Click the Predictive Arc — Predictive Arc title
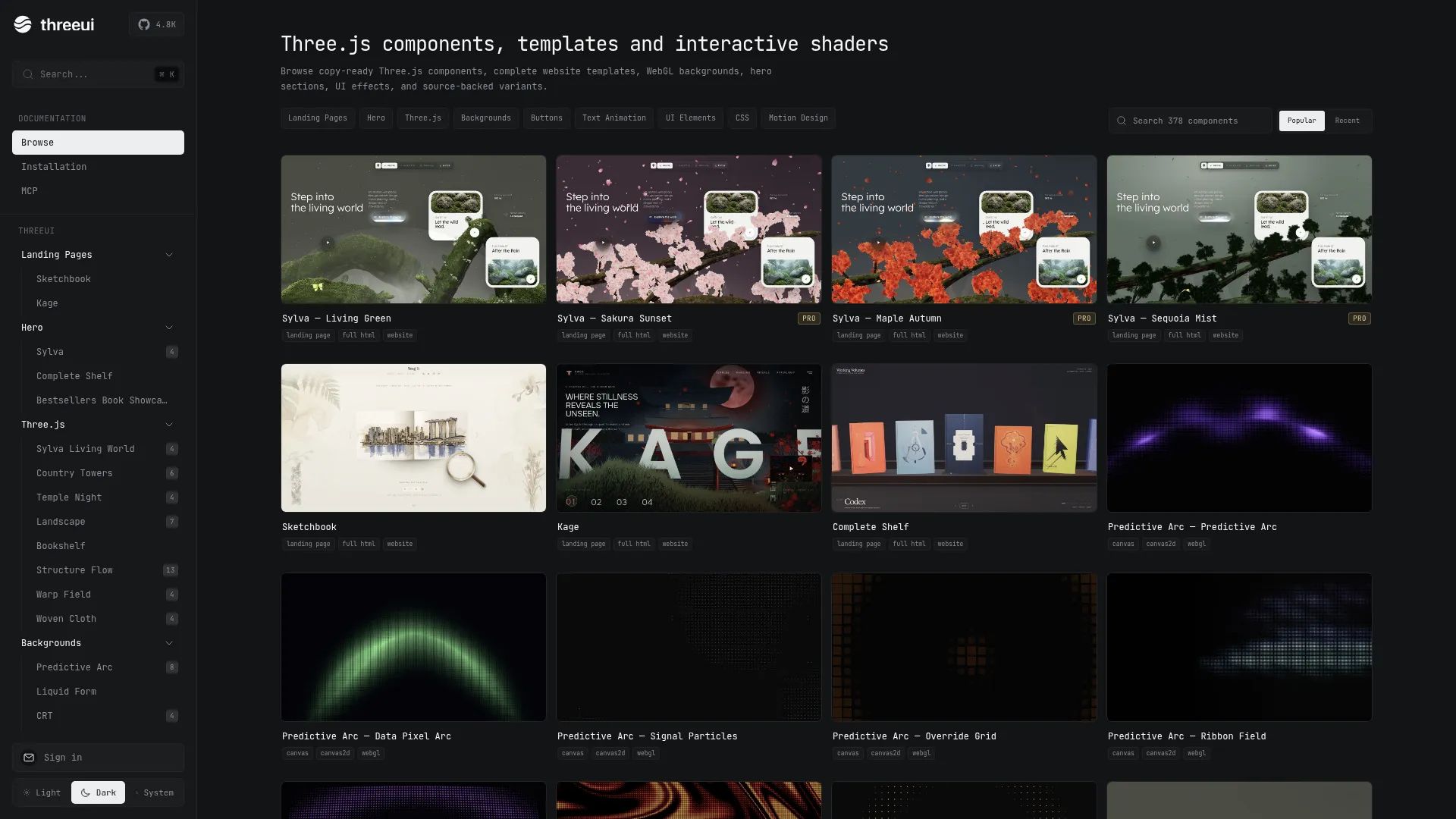Viewport: 1456px width, 819px height. click(x=1192, y=527)
